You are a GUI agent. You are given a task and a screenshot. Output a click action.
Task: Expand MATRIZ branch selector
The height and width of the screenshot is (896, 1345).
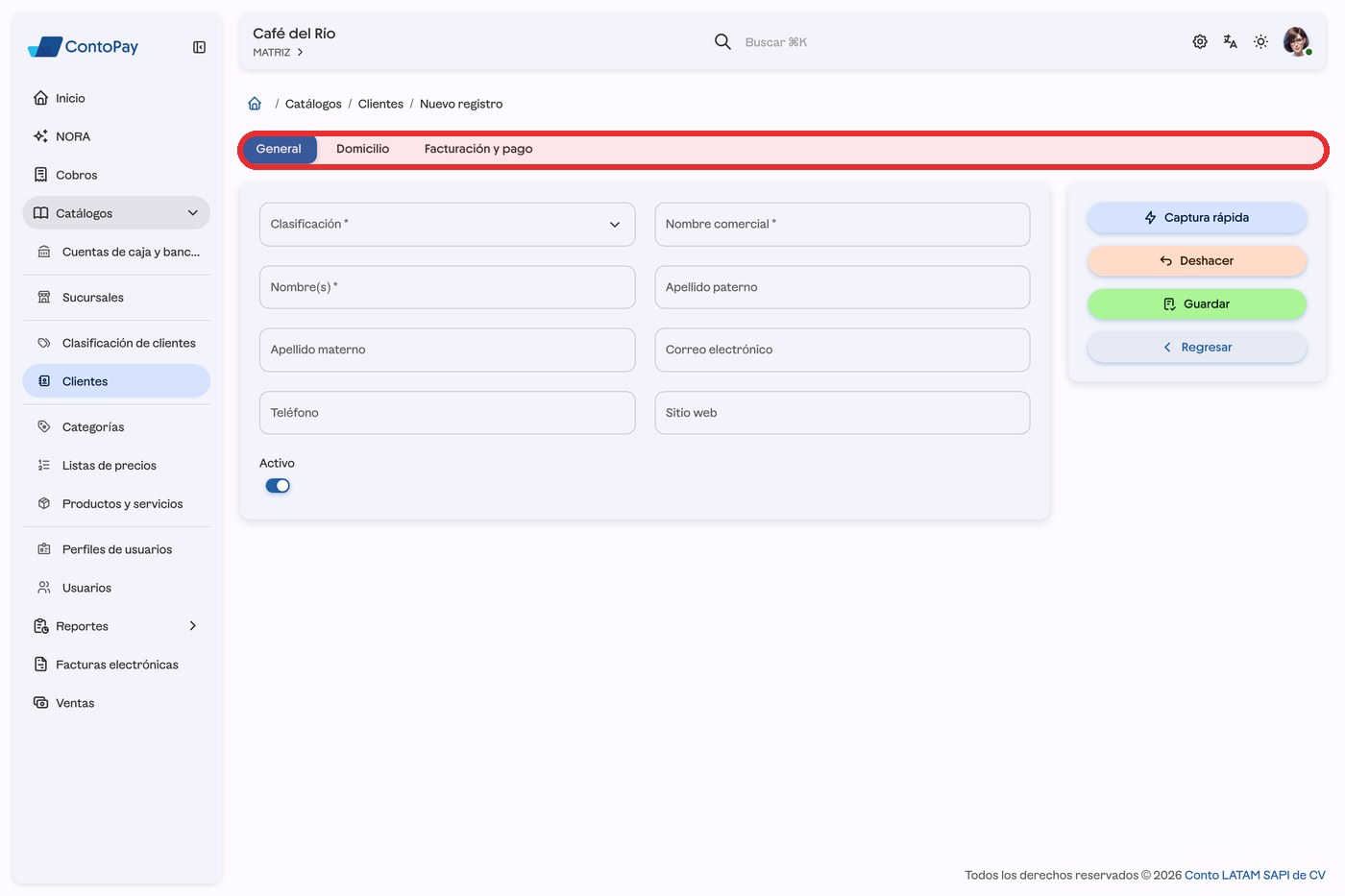[278, 53]
